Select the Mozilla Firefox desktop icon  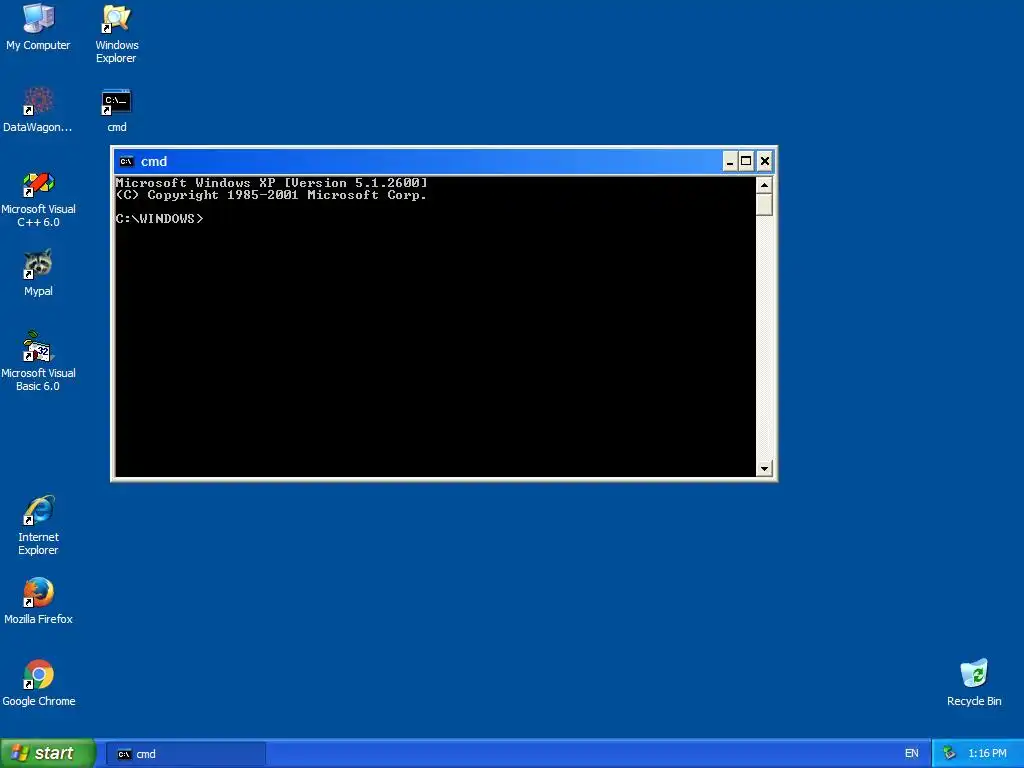[x=39, y=601]
